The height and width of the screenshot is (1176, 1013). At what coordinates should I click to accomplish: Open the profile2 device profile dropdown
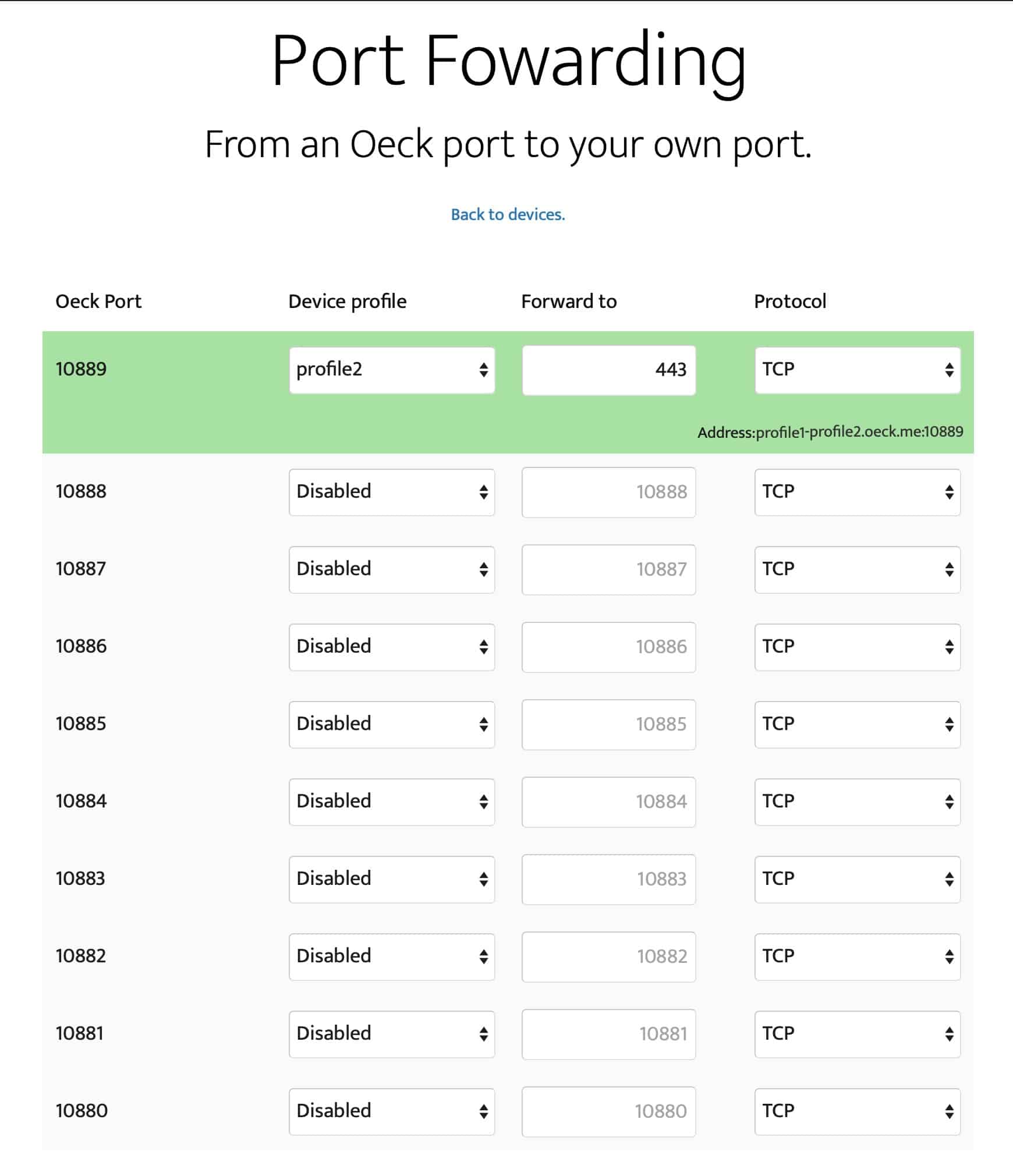[392, 370]
